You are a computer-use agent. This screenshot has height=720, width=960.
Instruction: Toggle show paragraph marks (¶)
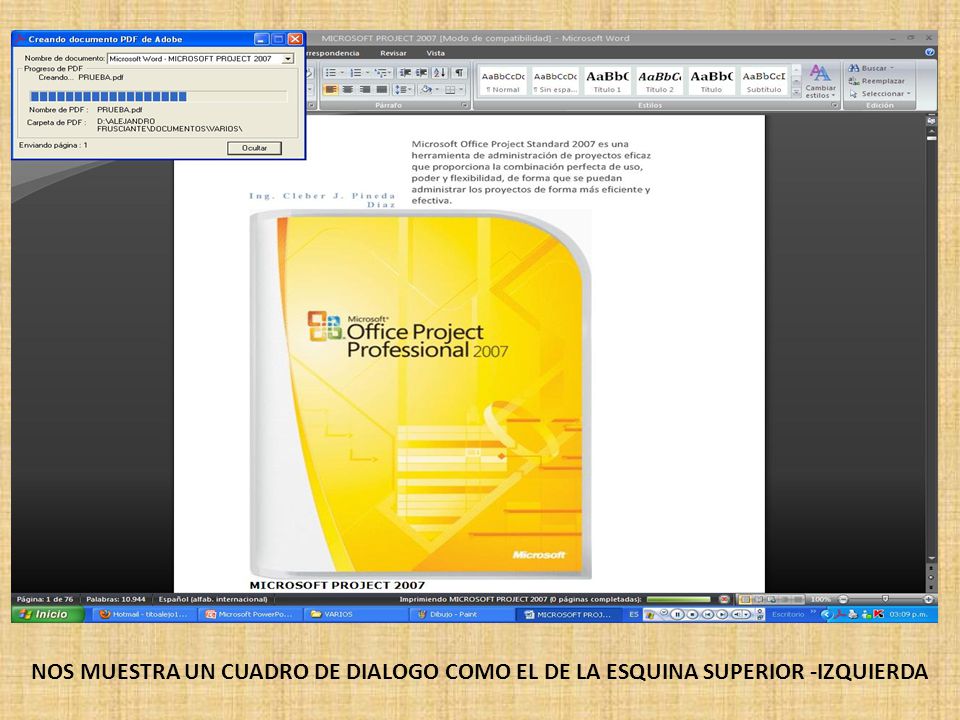459,73
